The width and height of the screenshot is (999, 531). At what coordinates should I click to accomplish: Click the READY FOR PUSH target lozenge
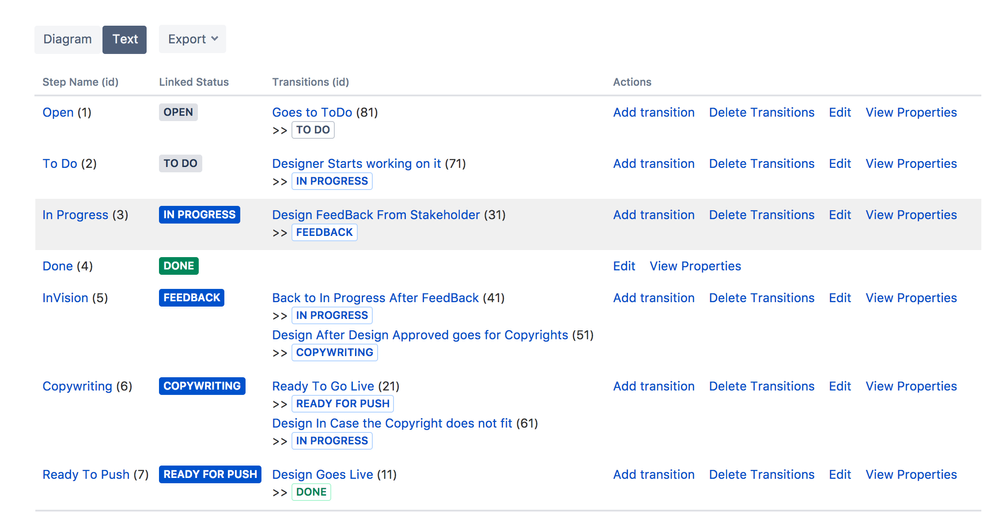[x=343, y=404]
